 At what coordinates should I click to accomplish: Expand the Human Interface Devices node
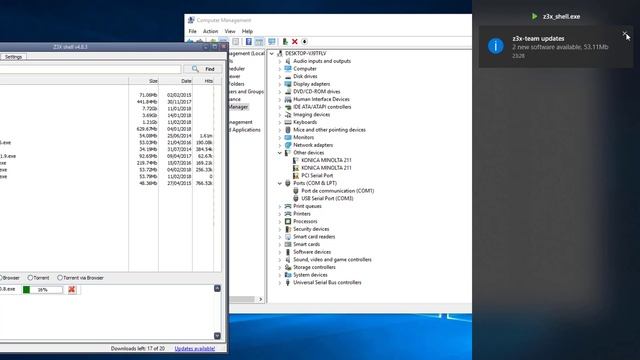tap(280, 99)
